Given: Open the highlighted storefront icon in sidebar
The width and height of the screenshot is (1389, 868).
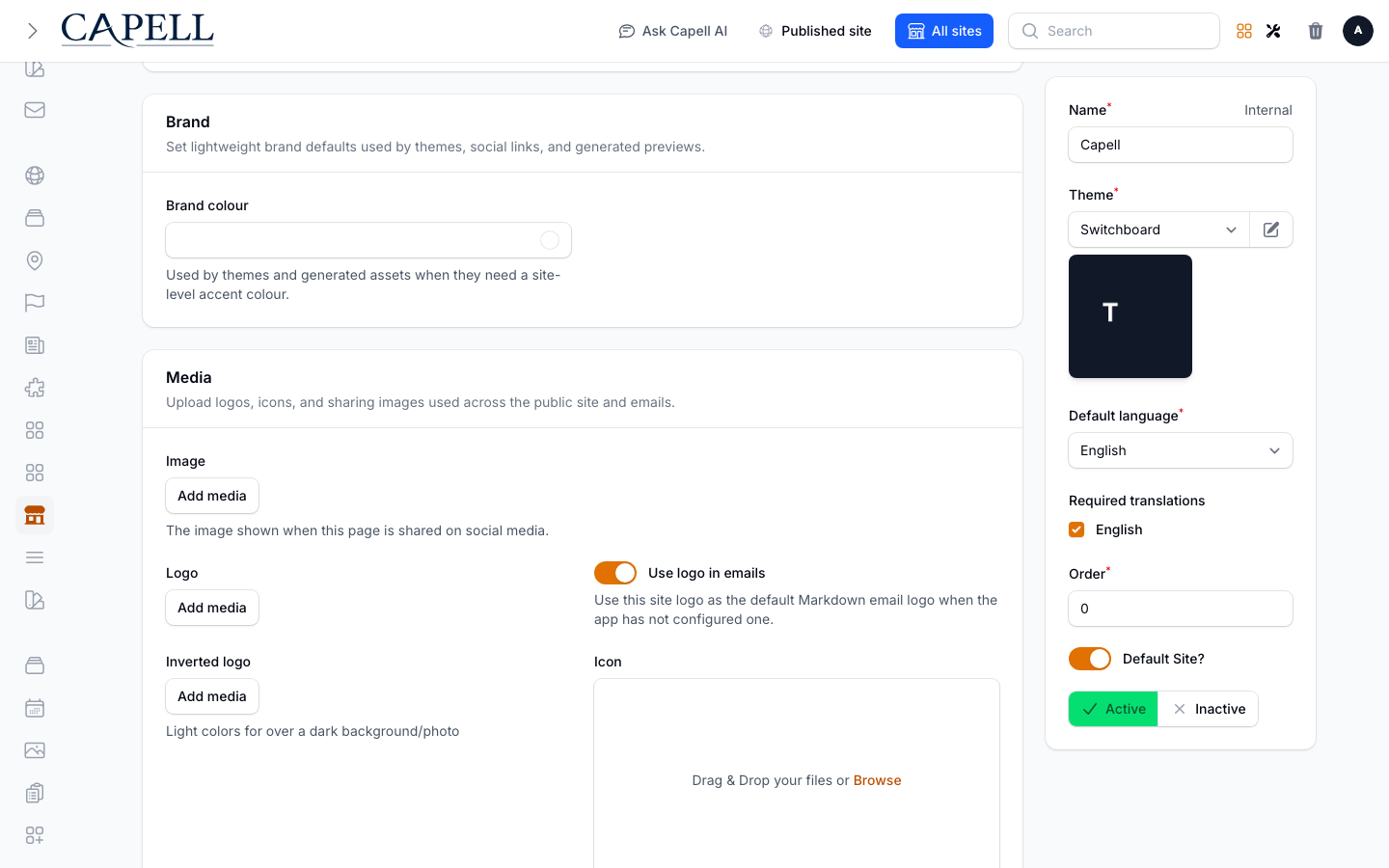Looking at the screenshot, I should 35,515.
